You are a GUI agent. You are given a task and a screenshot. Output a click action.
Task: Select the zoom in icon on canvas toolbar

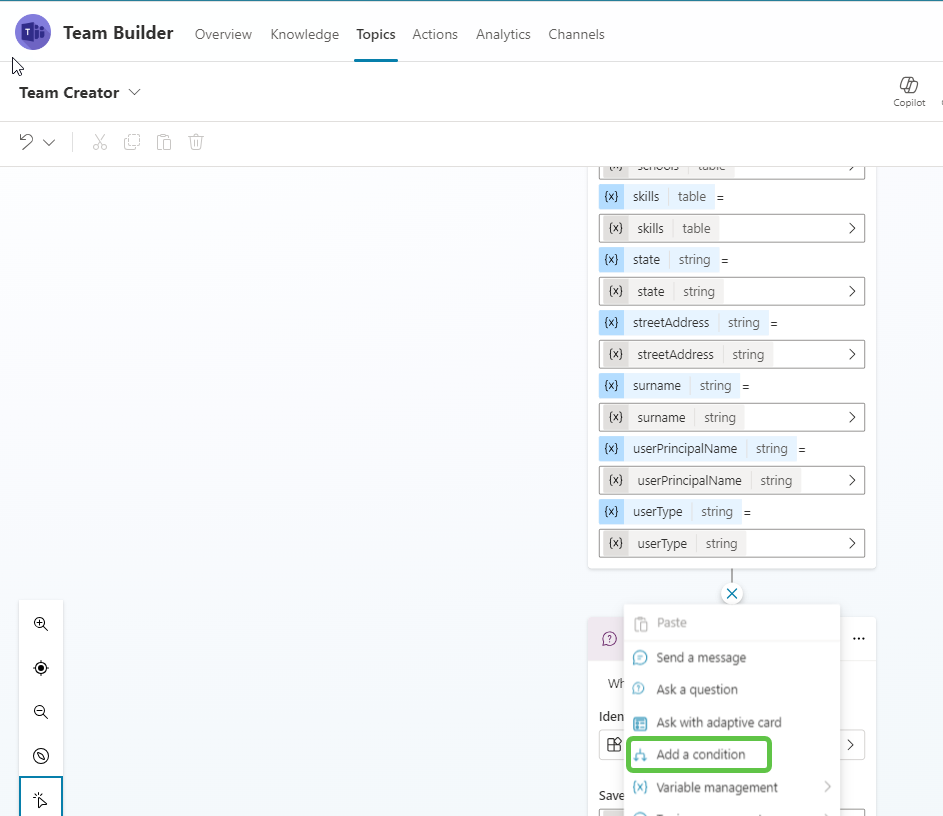point(41,623)
